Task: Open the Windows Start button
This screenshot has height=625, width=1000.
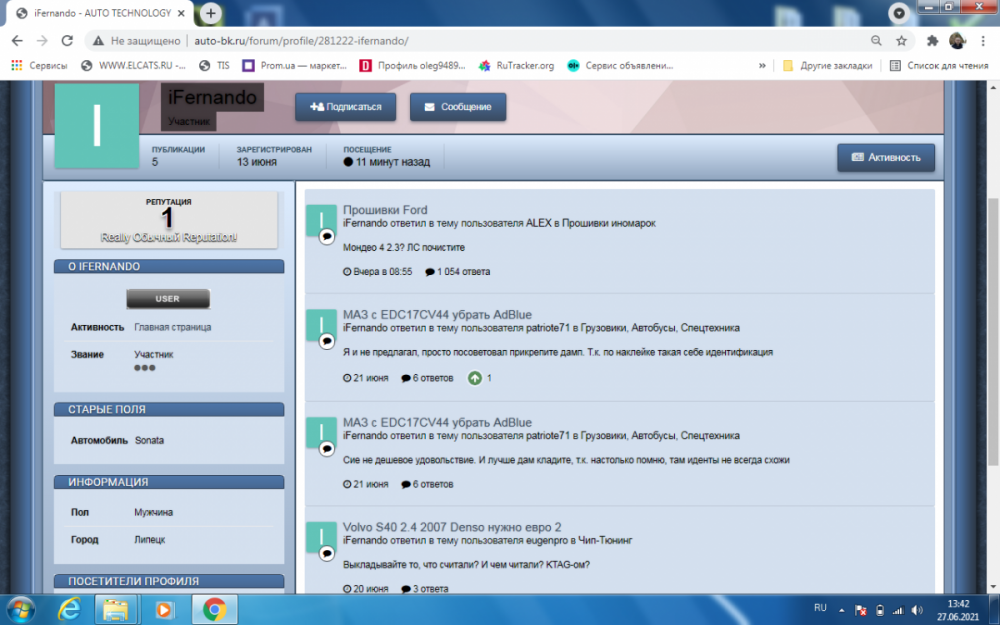Action: coord(20,609)
